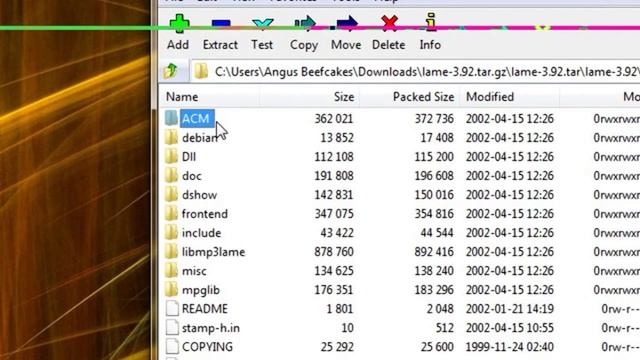Click packed size value 372 736

coord(434,119)
